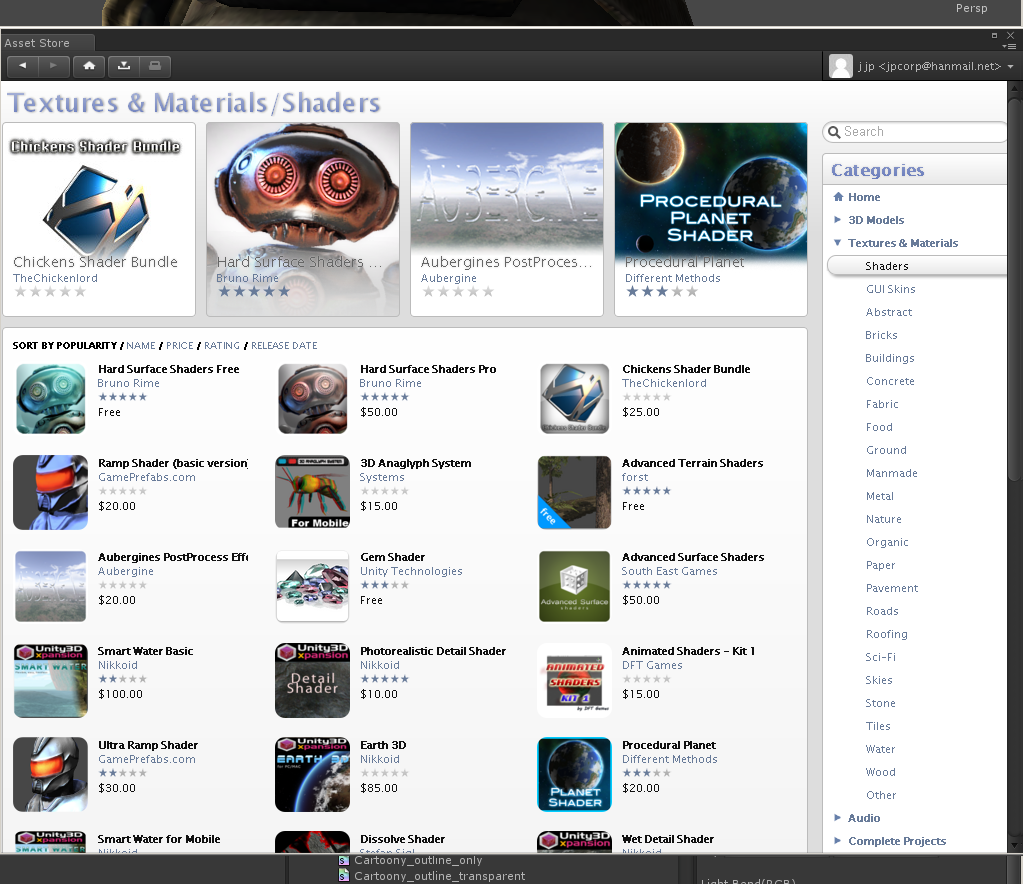Open the Asset Store window options menu icon
1023x884 pixels.
click(1011, 46)
